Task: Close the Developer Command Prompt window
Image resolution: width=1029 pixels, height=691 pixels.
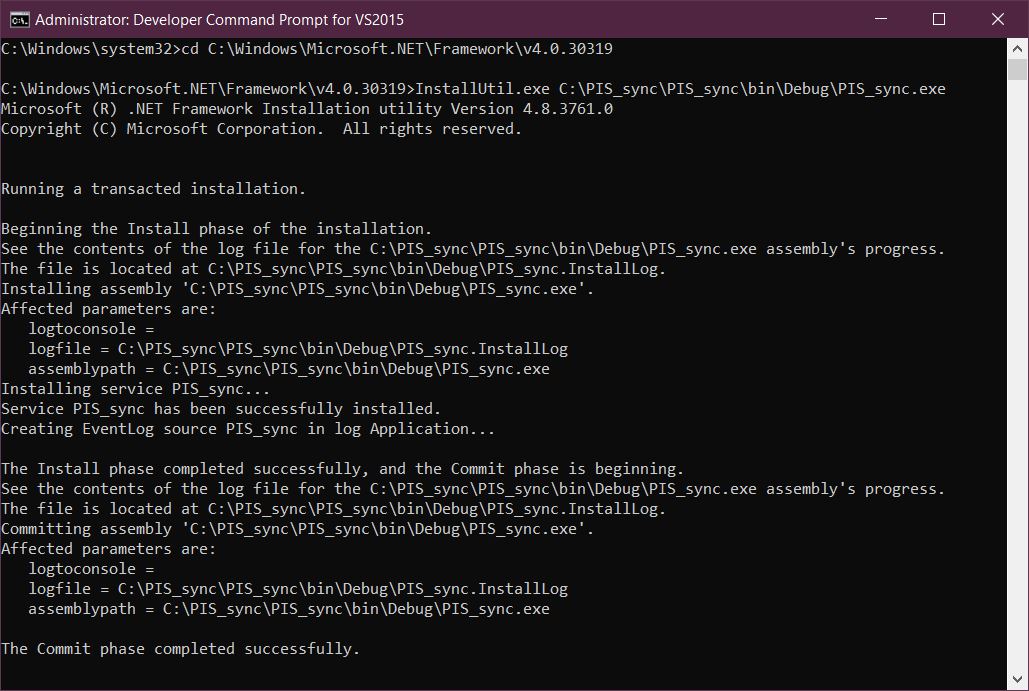Action: [996, 18]
